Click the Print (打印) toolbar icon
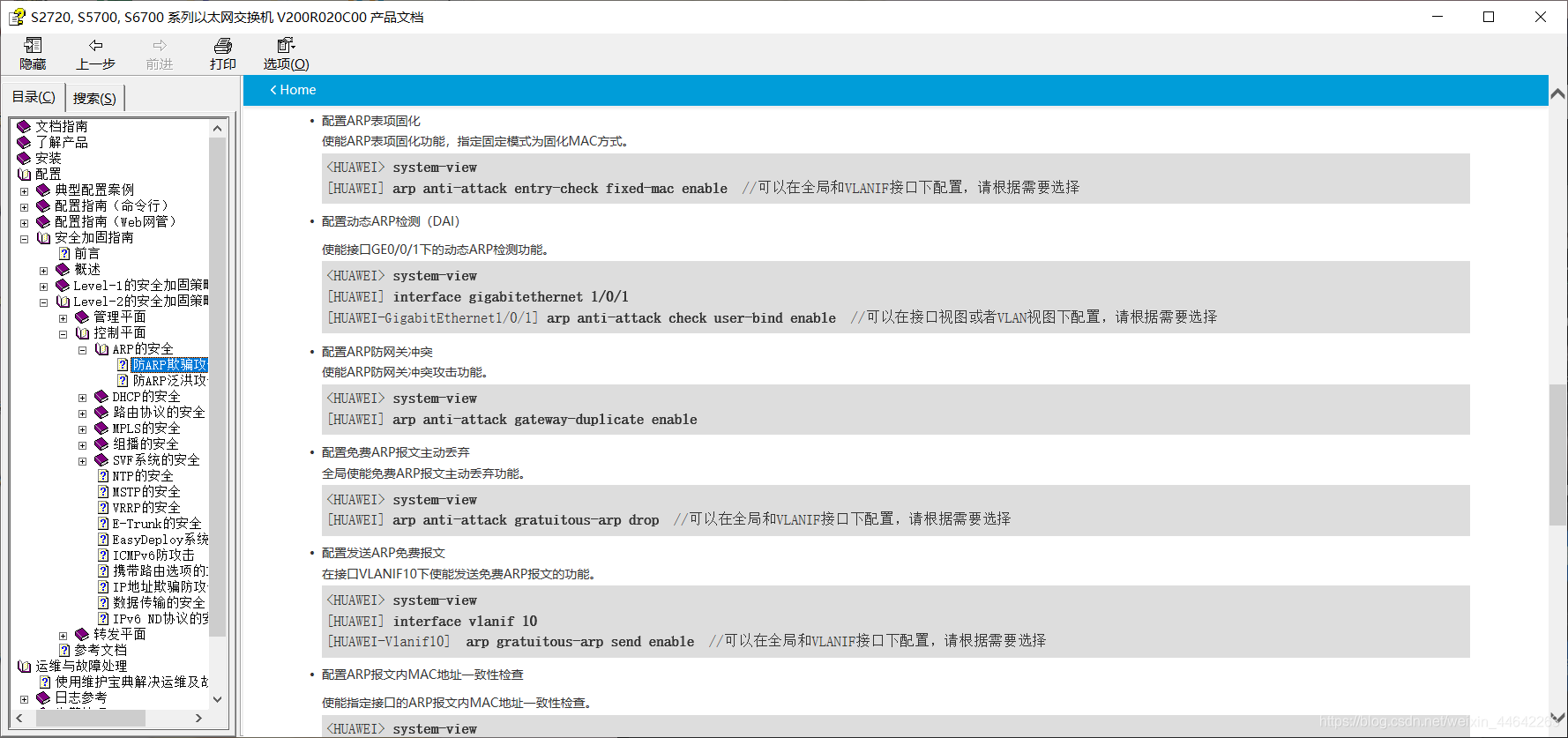Viewport: 1568px width, 738px height. pos(223,45)
